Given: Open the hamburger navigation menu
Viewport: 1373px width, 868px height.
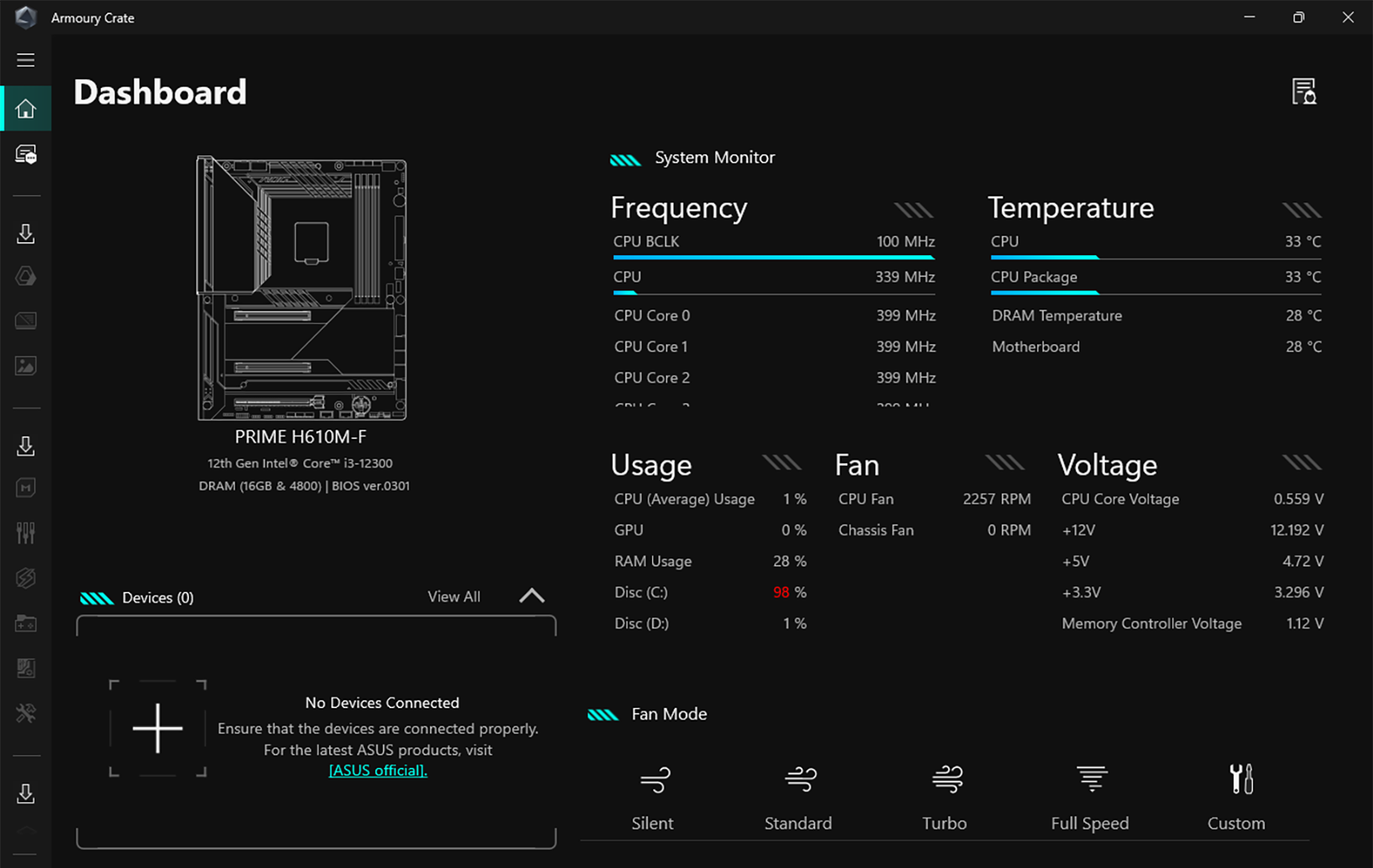Looking at the screenshot, I should click(25, 58).
